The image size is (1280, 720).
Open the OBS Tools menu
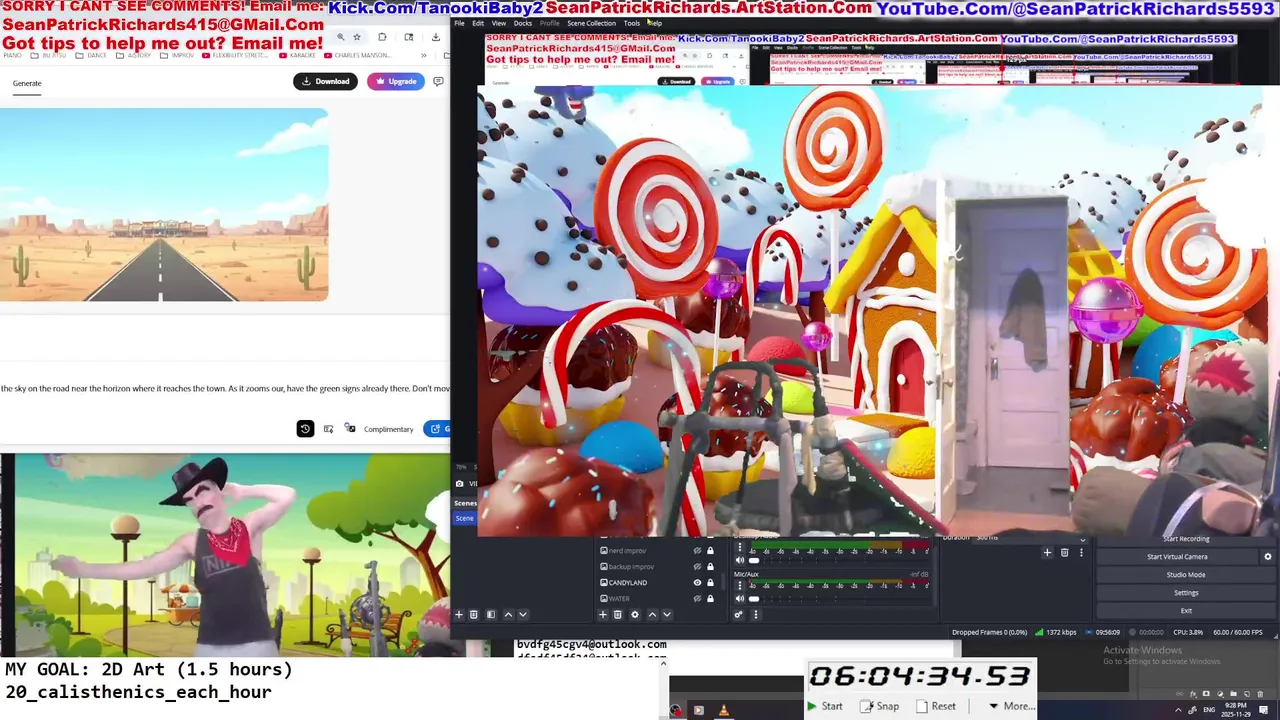pyautogui.click(x=631, y=23)
